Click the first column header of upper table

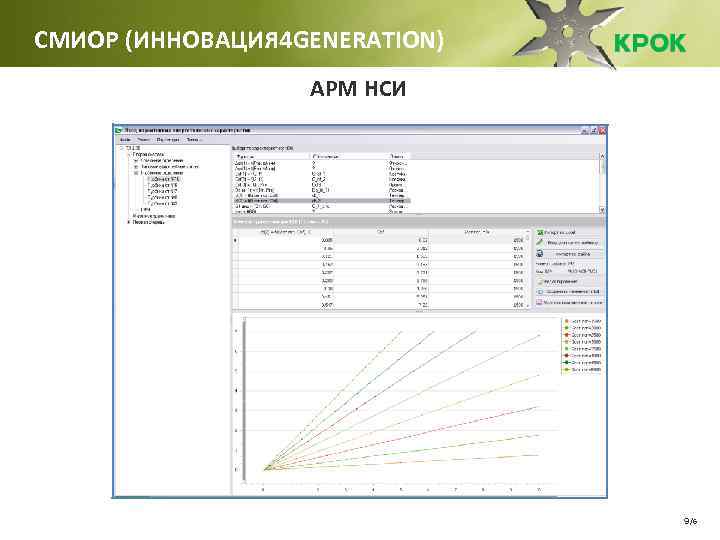(272, 157)
